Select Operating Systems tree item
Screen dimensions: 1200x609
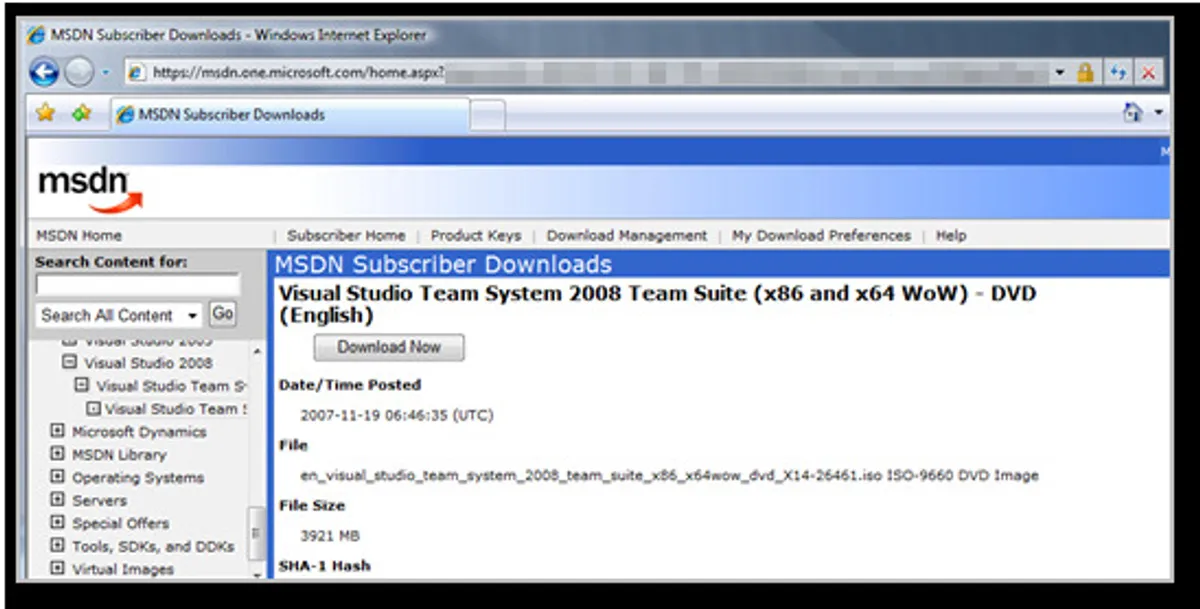pos(138,478)
